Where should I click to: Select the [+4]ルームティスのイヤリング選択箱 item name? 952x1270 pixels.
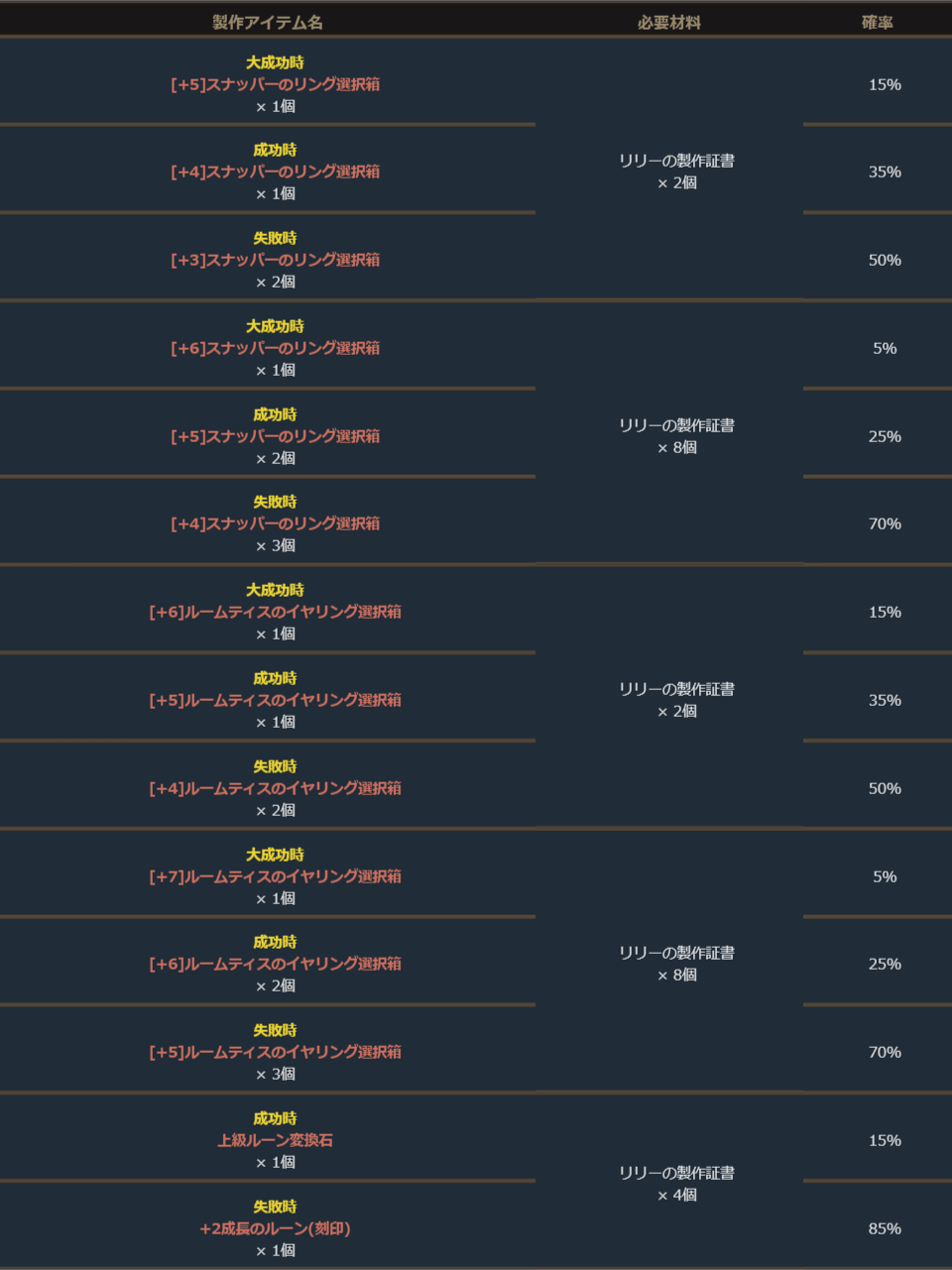275,788
